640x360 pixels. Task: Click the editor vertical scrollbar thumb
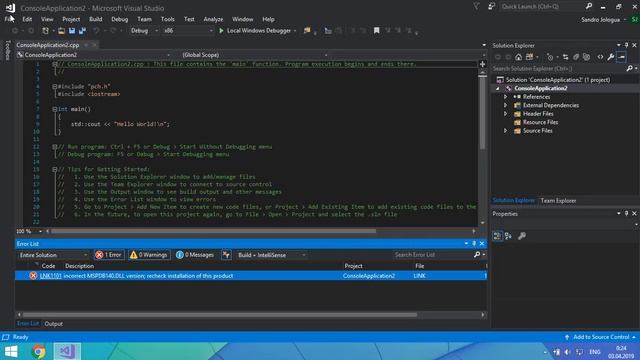pos(482,112)
